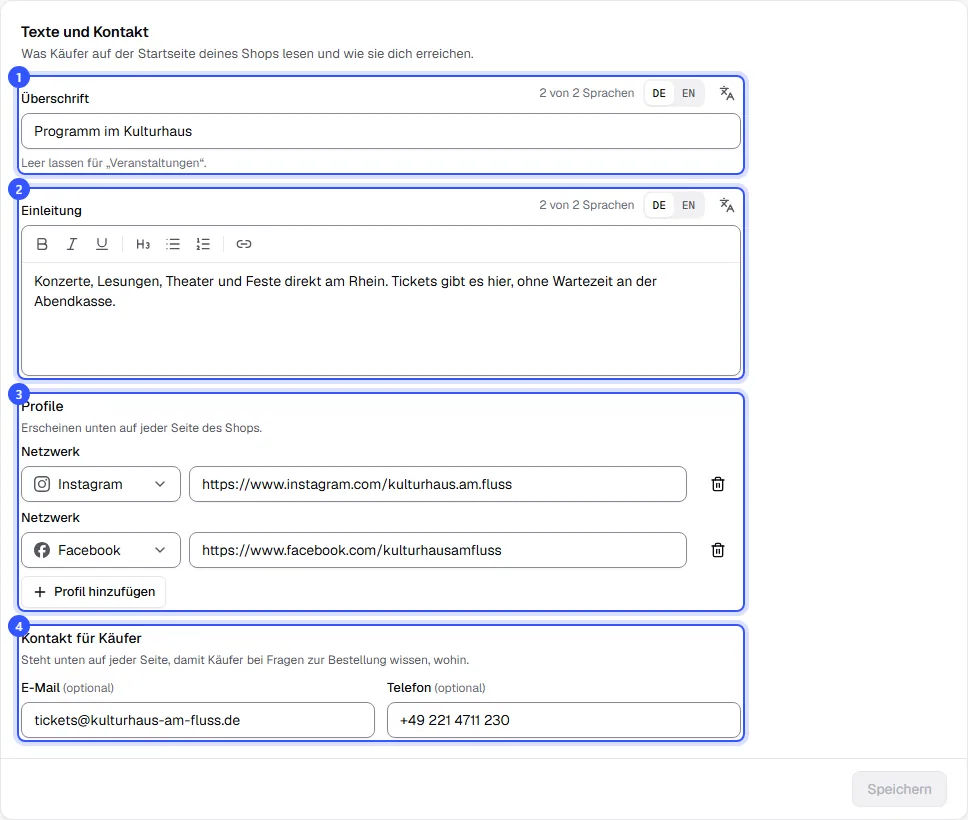Click the 'Texte und Kontakt' heading
The image size is (968, 820).
85,32
